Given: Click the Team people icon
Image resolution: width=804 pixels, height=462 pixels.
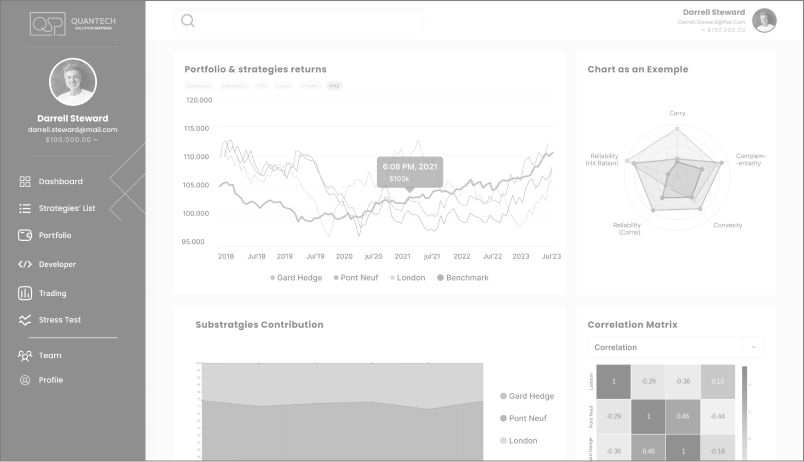Looking at the screenshot, I should tap(25, 355).
